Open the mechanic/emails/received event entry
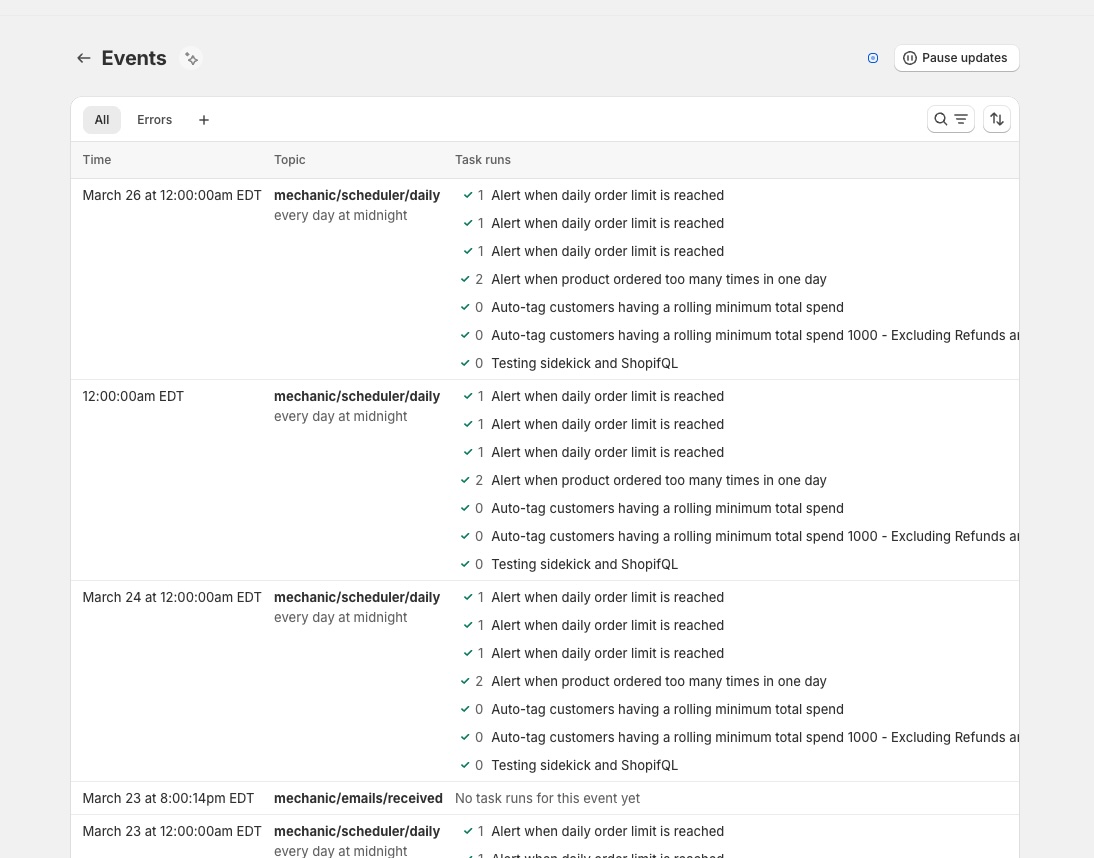 point(358,798)
